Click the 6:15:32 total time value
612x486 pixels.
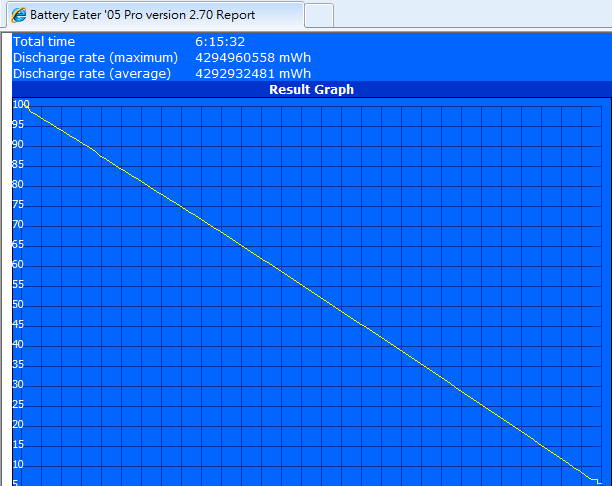point(220,42)
